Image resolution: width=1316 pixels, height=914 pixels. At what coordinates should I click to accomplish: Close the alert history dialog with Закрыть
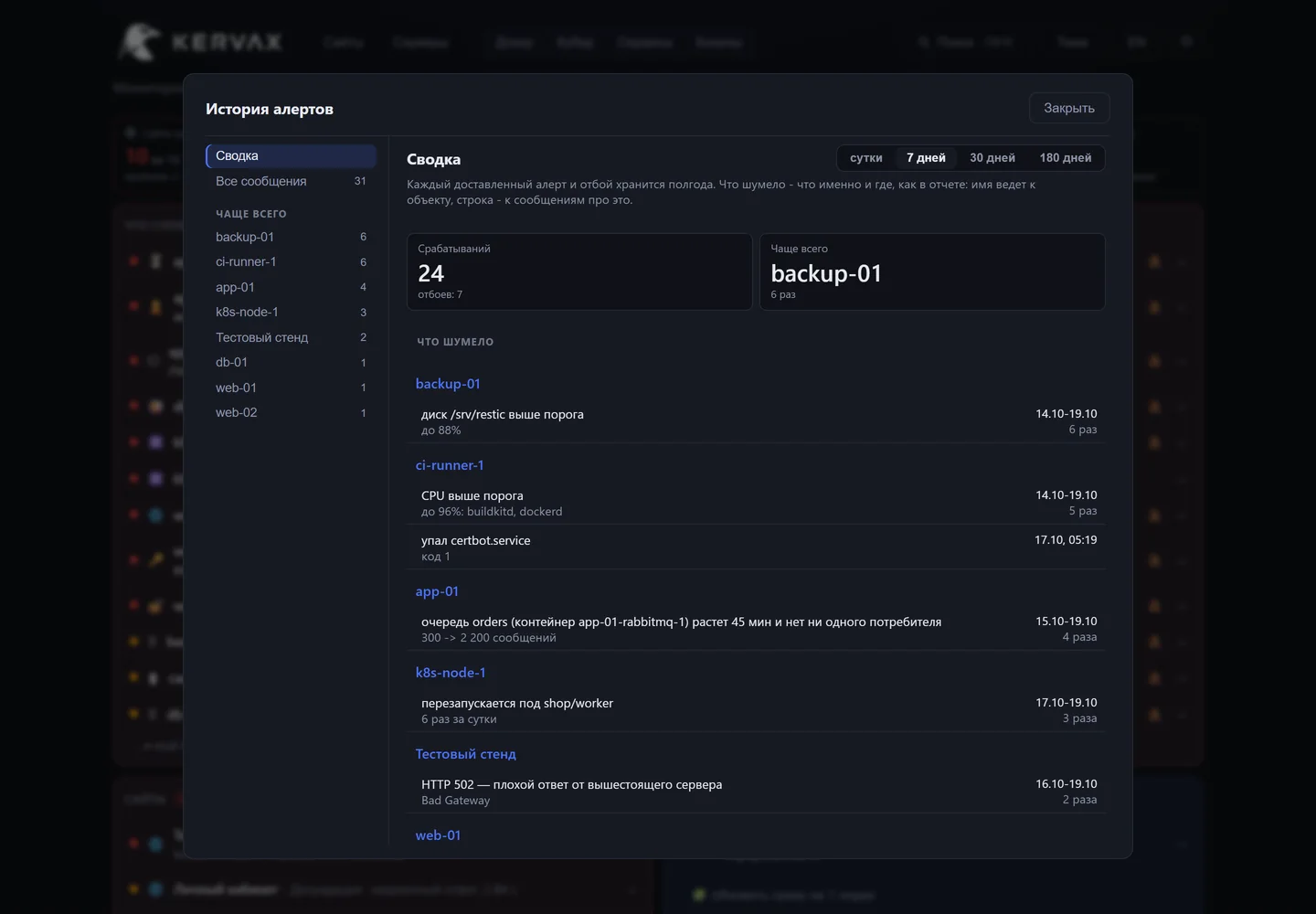point(1069,108)
